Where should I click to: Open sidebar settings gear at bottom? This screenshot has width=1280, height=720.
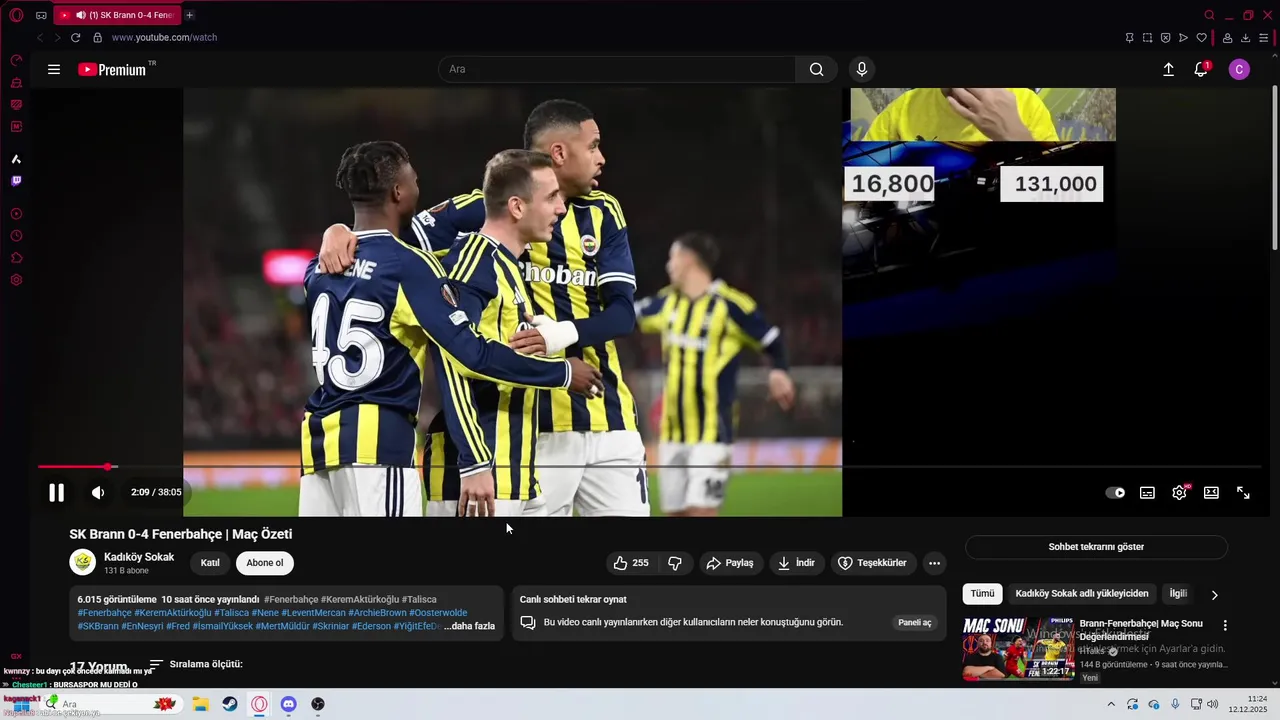pos(16,280)
